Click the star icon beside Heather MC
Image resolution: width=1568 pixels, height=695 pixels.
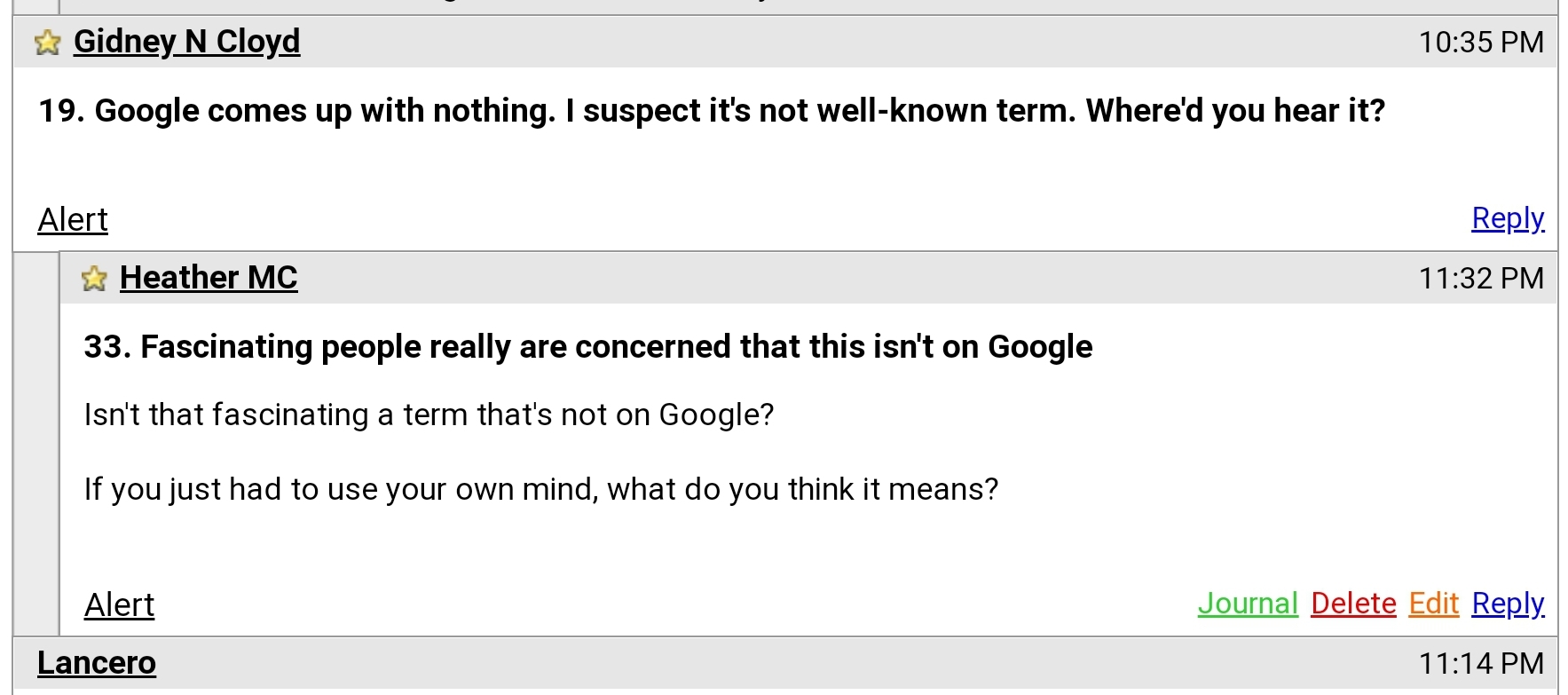[94, 279]
